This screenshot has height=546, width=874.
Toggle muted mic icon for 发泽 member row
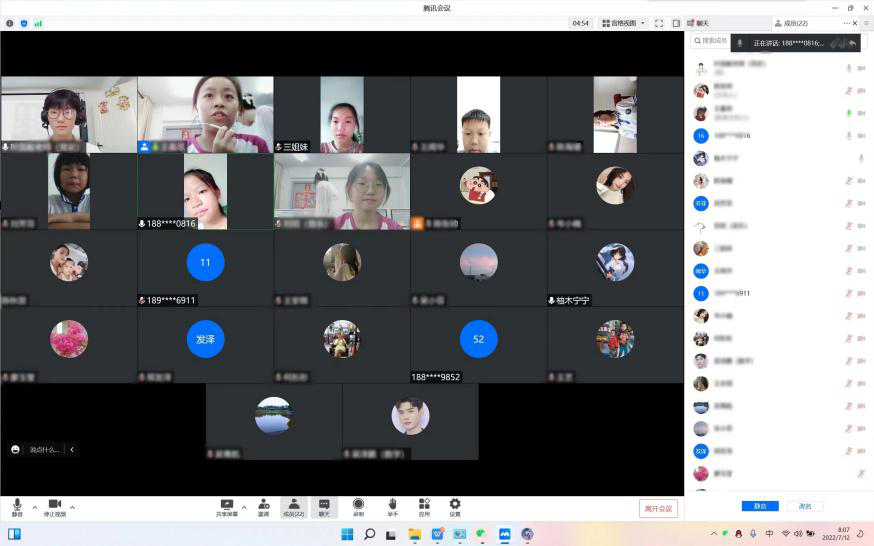click(849, 451)
